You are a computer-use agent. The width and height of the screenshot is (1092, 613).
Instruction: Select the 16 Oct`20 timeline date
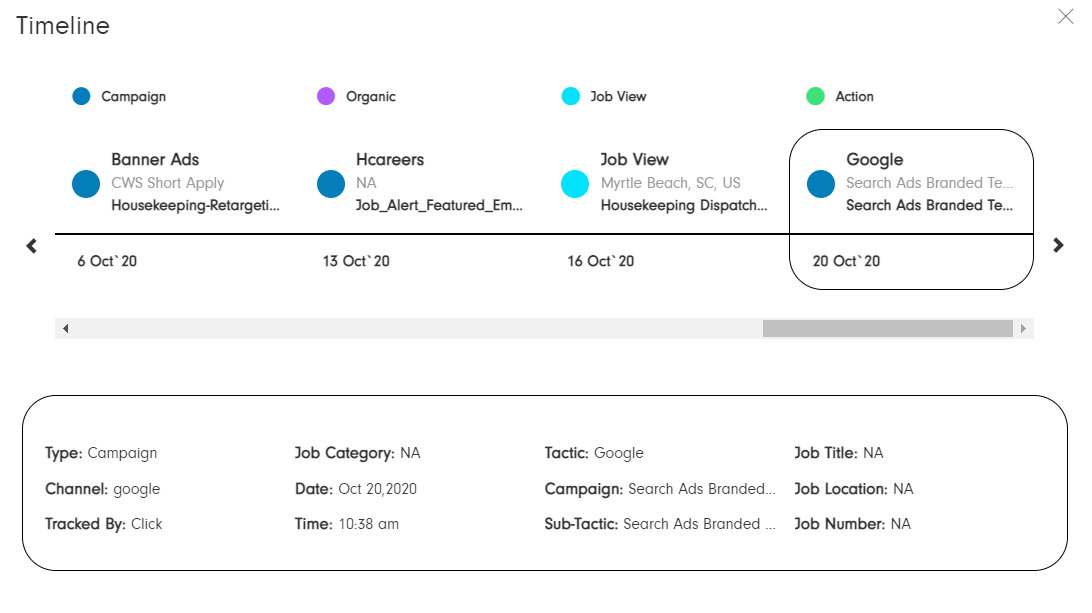coord(601,261)
